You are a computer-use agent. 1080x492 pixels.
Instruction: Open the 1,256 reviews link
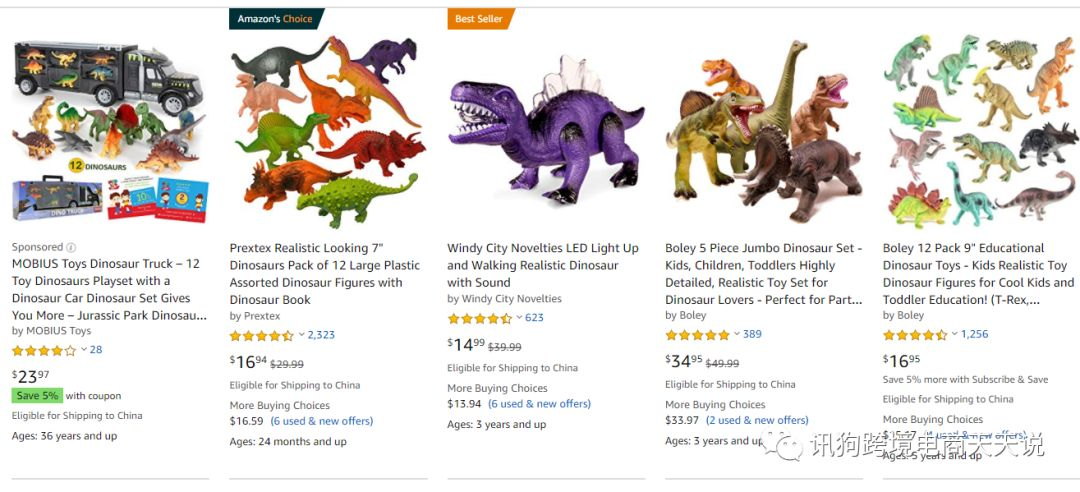(975, 334)
